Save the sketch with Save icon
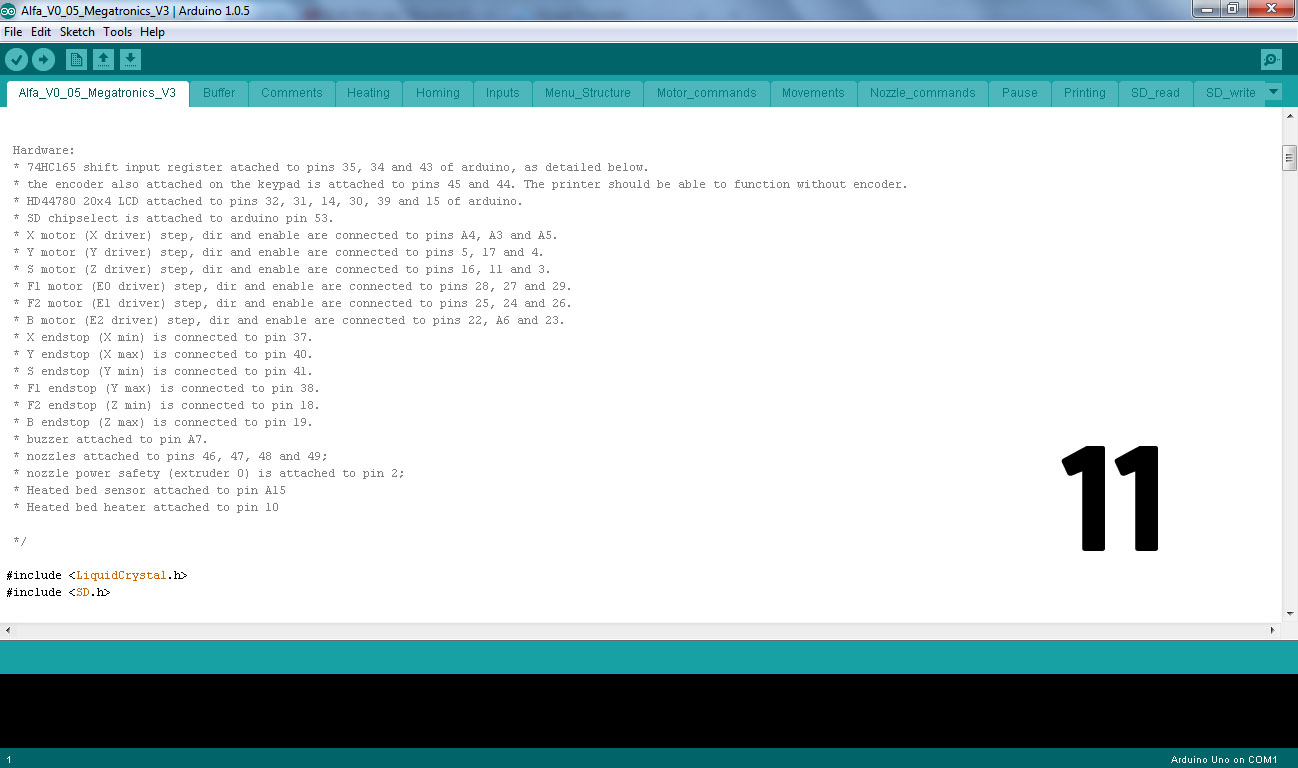This screenshot has width=1298, height=768. (130, 59)
